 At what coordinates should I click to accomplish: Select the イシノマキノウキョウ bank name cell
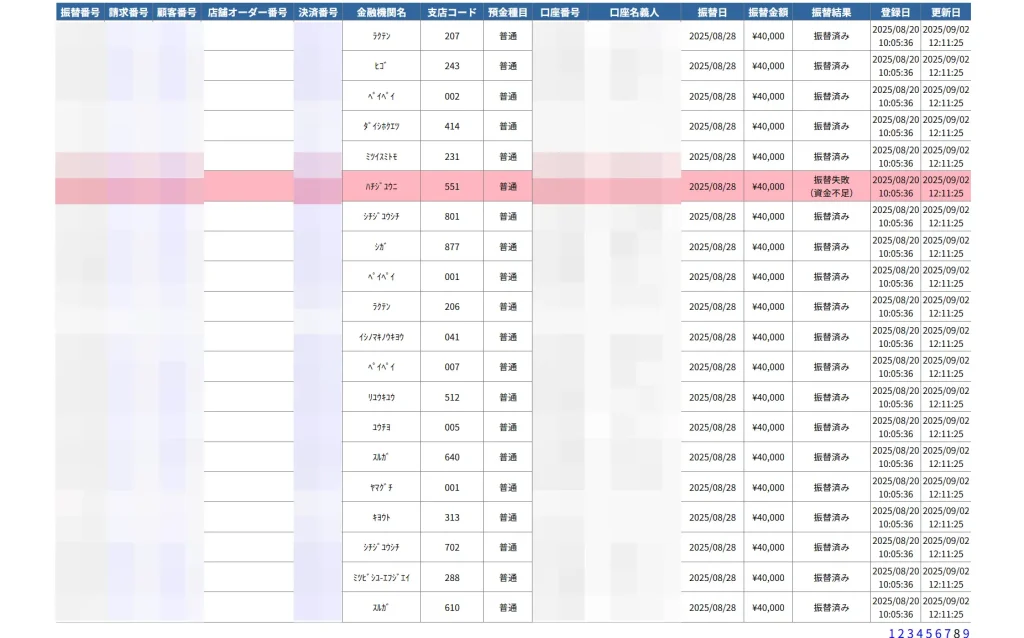click(381, 337)
